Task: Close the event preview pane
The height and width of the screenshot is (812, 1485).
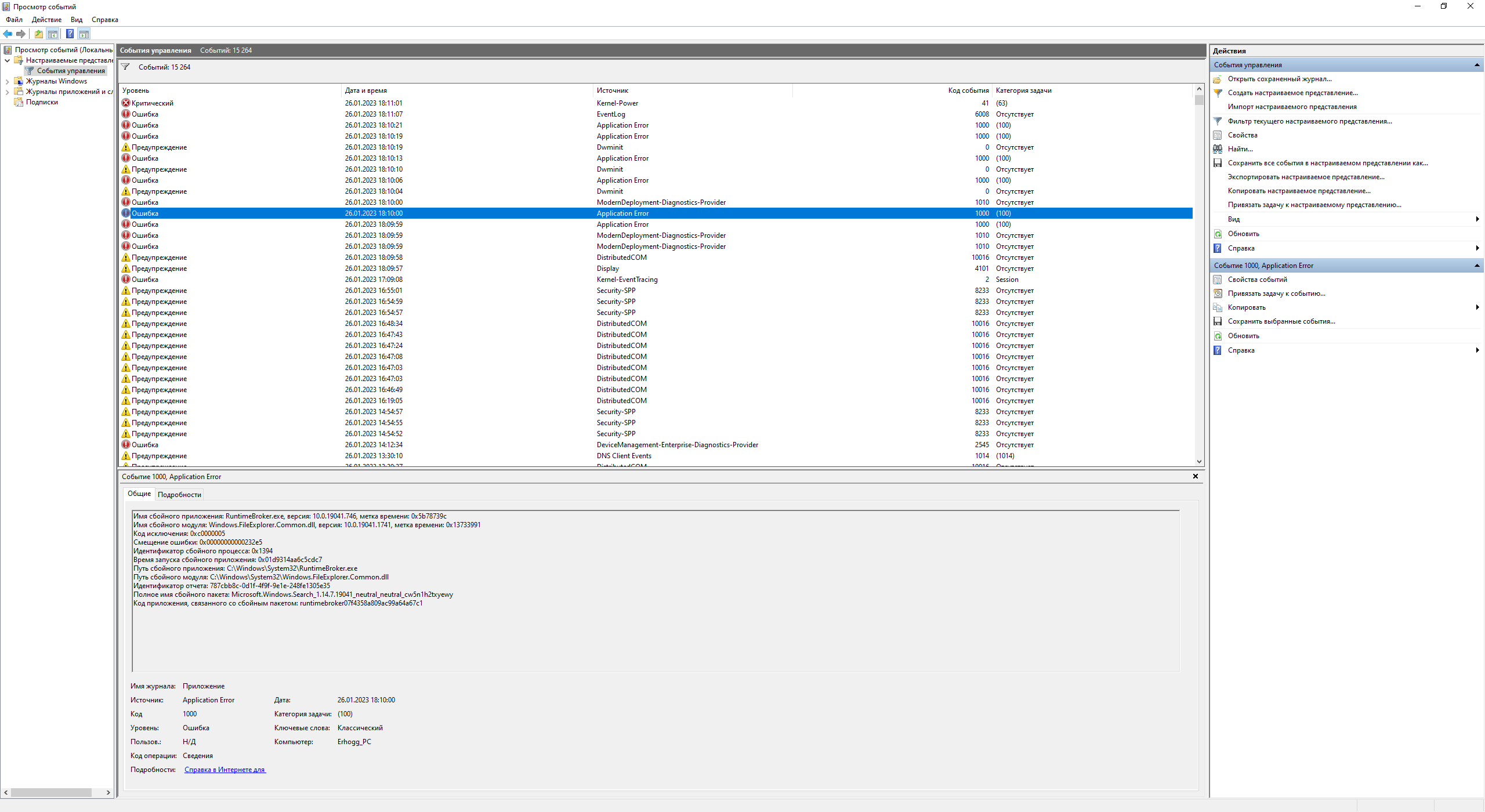Action: 1195,476
